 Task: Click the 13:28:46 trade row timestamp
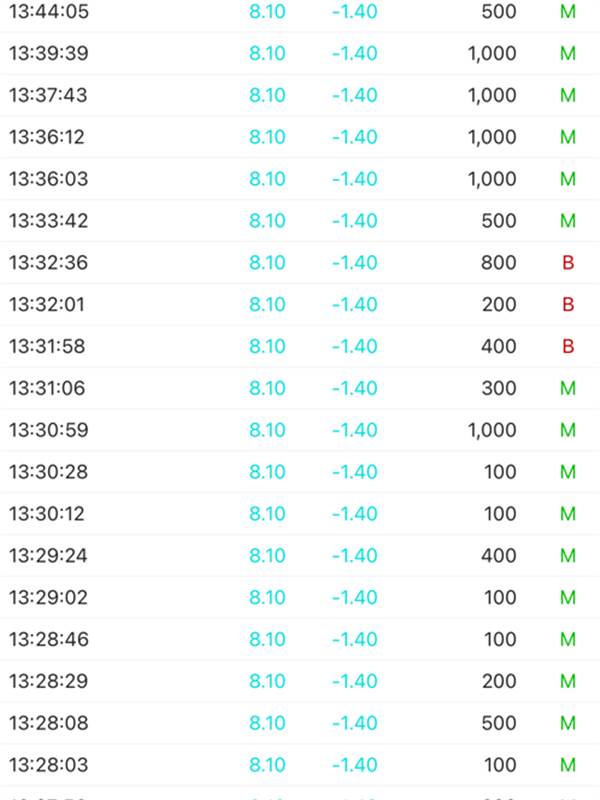pos(48,640)
